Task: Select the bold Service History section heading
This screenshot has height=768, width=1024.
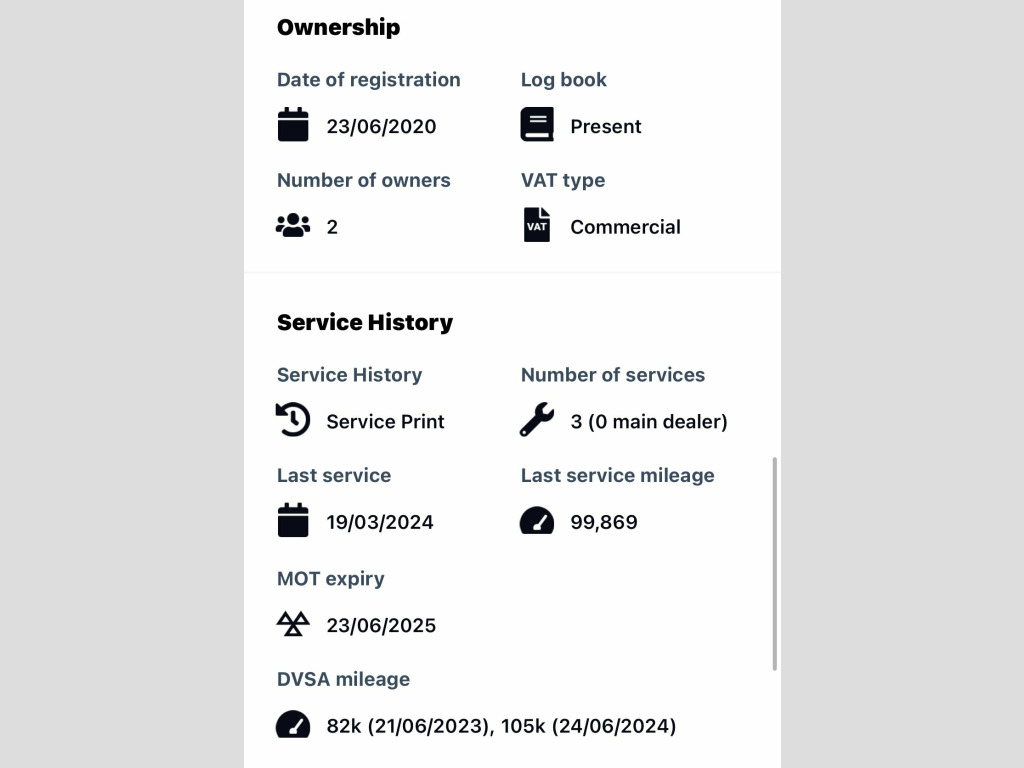Action: click(x=365, y=323)
